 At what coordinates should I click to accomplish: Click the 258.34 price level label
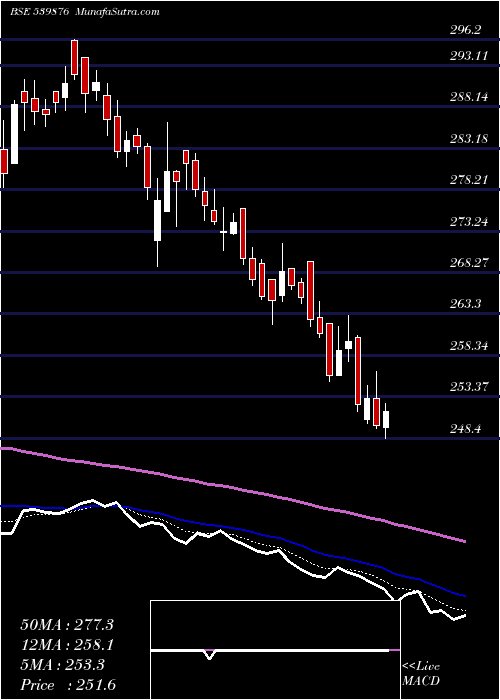coord(470,346)
